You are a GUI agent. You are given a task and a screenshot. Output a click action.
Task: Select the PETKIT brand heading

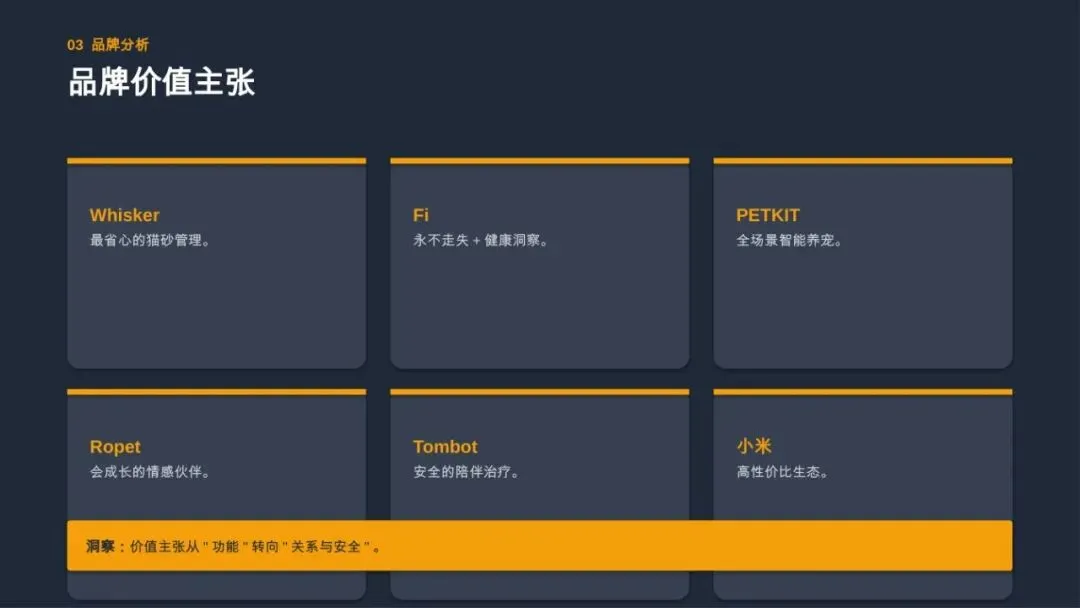click(x=768, y=215)
